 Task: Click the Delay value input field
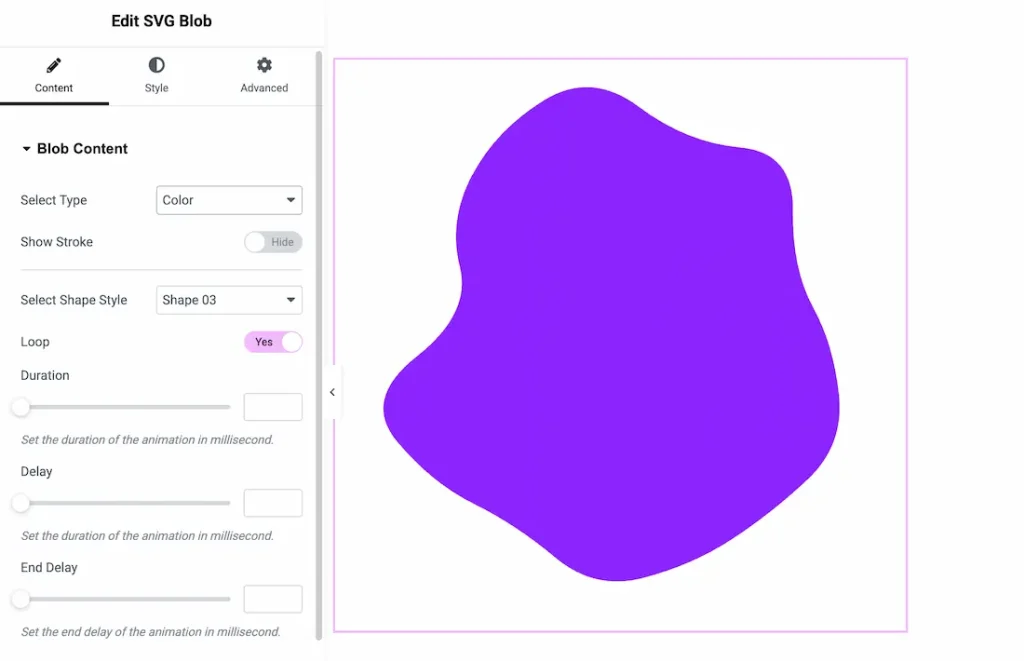tap(272, 503)
